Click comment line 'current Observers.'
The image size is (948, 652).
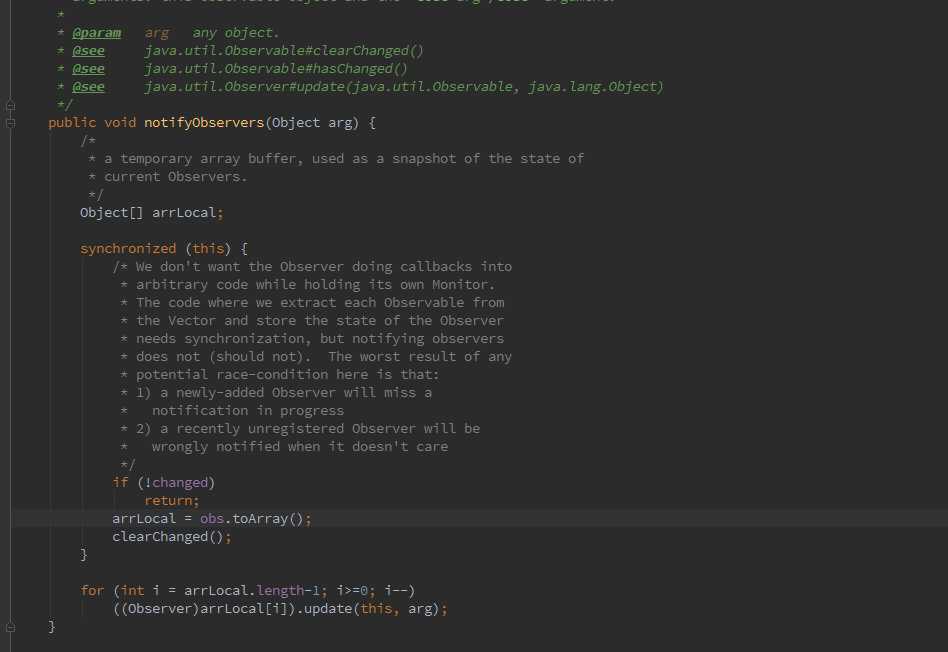175,177
